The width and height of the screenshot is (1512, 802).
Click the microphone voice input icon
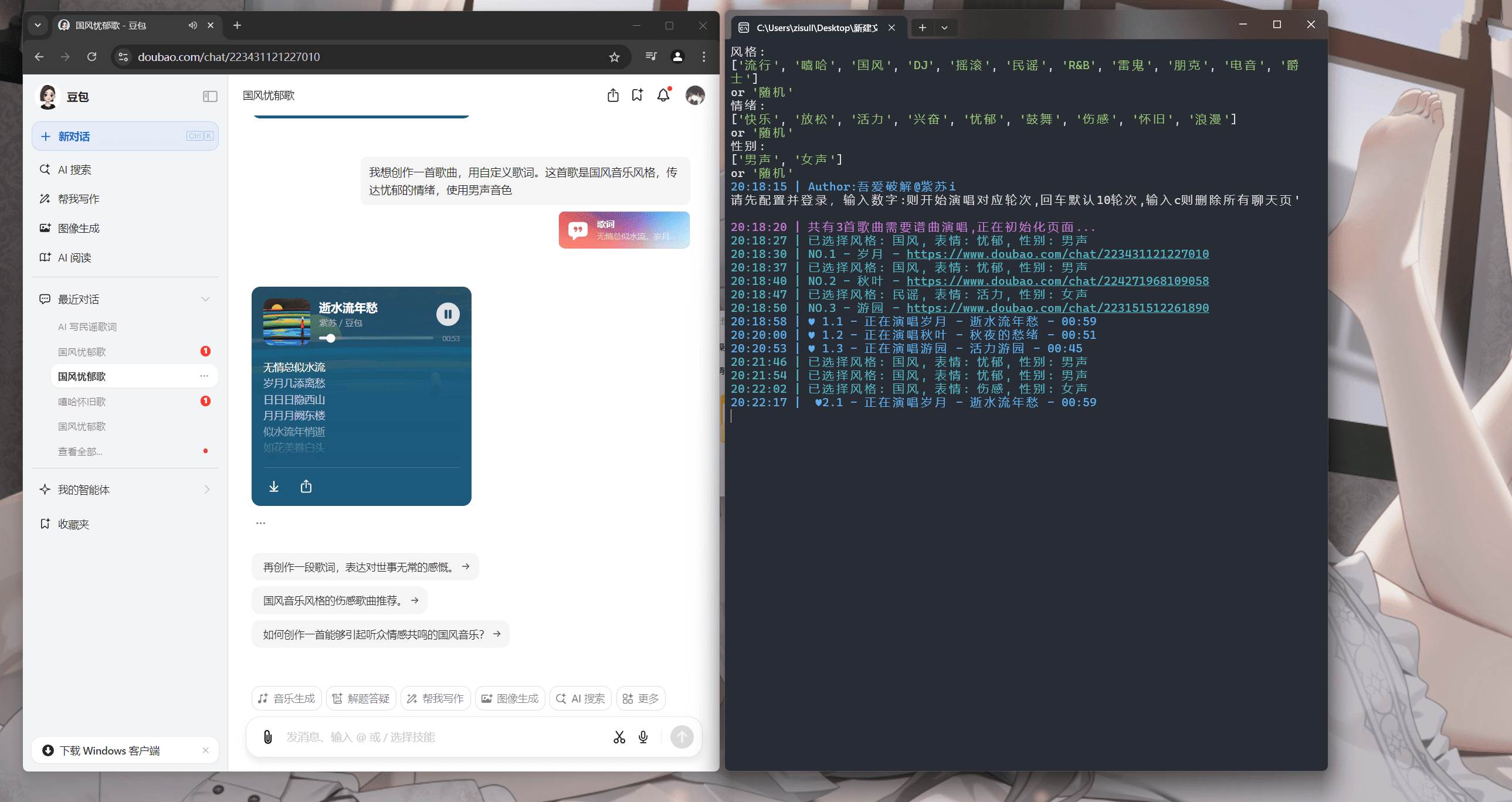click(643, 737)
